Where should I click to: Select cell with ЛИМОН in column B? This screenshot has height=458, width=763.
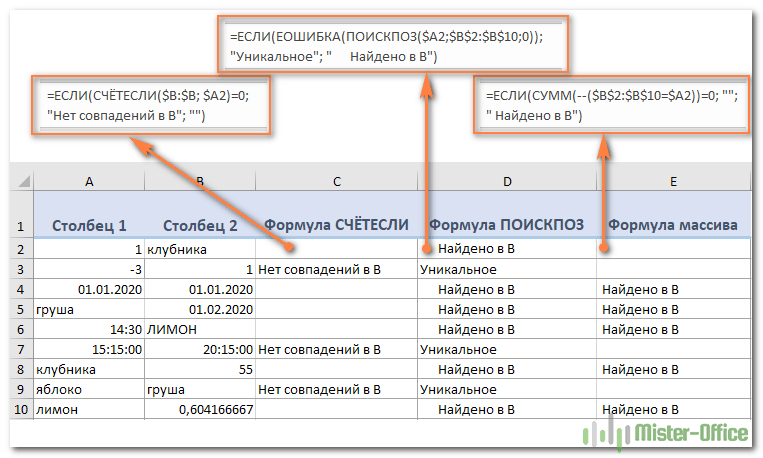click(200, 330)
